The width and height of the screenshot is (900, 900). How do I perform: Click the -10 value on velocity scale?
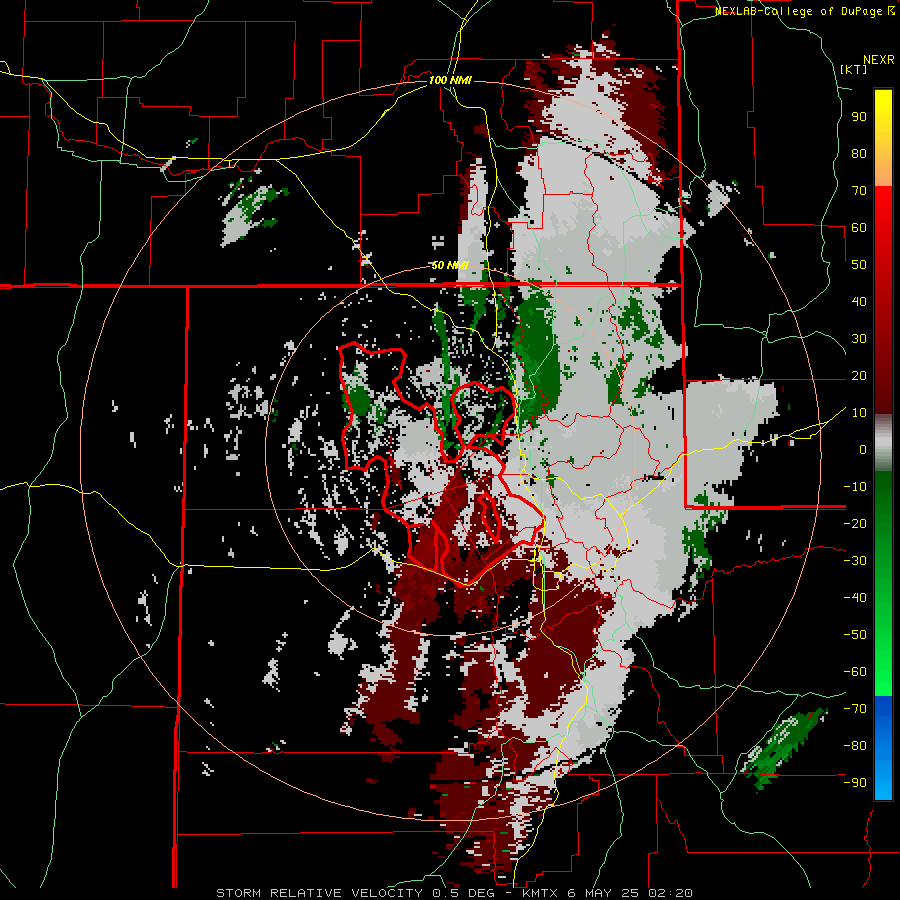[x=855, y=487]
